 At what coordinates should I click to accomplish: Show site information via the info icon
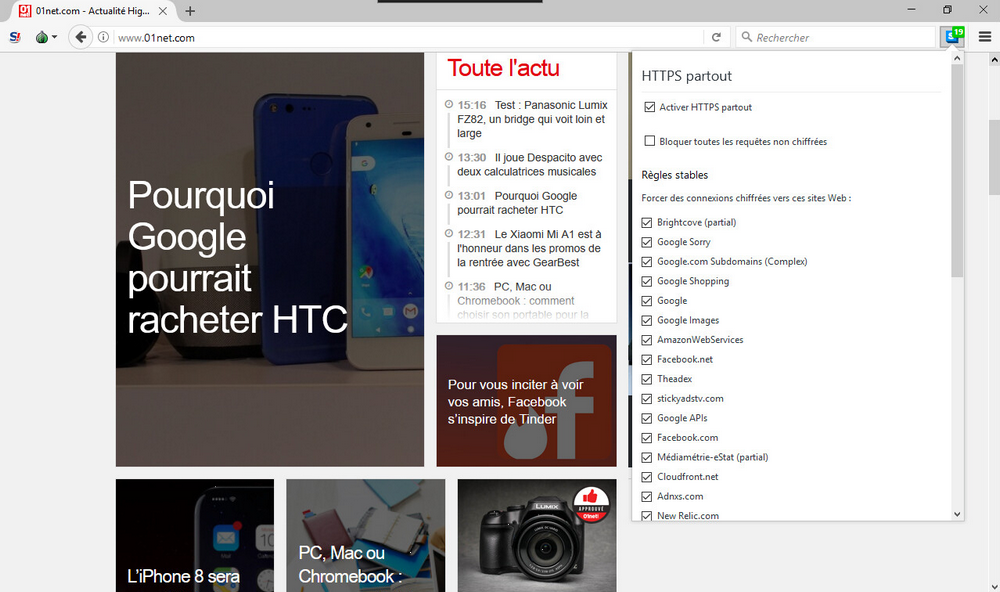point(103,37)
